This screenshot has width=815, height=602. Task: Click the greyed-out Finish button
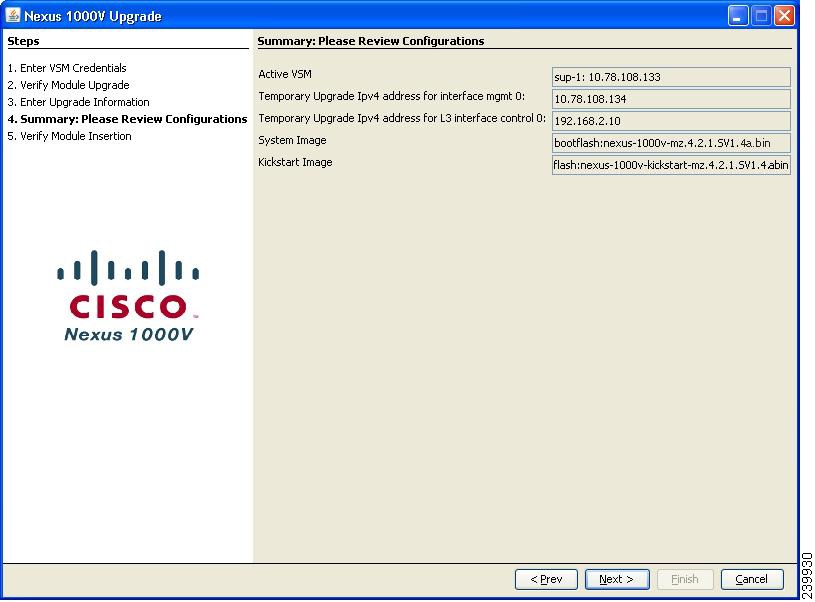(x=685, y=579)
